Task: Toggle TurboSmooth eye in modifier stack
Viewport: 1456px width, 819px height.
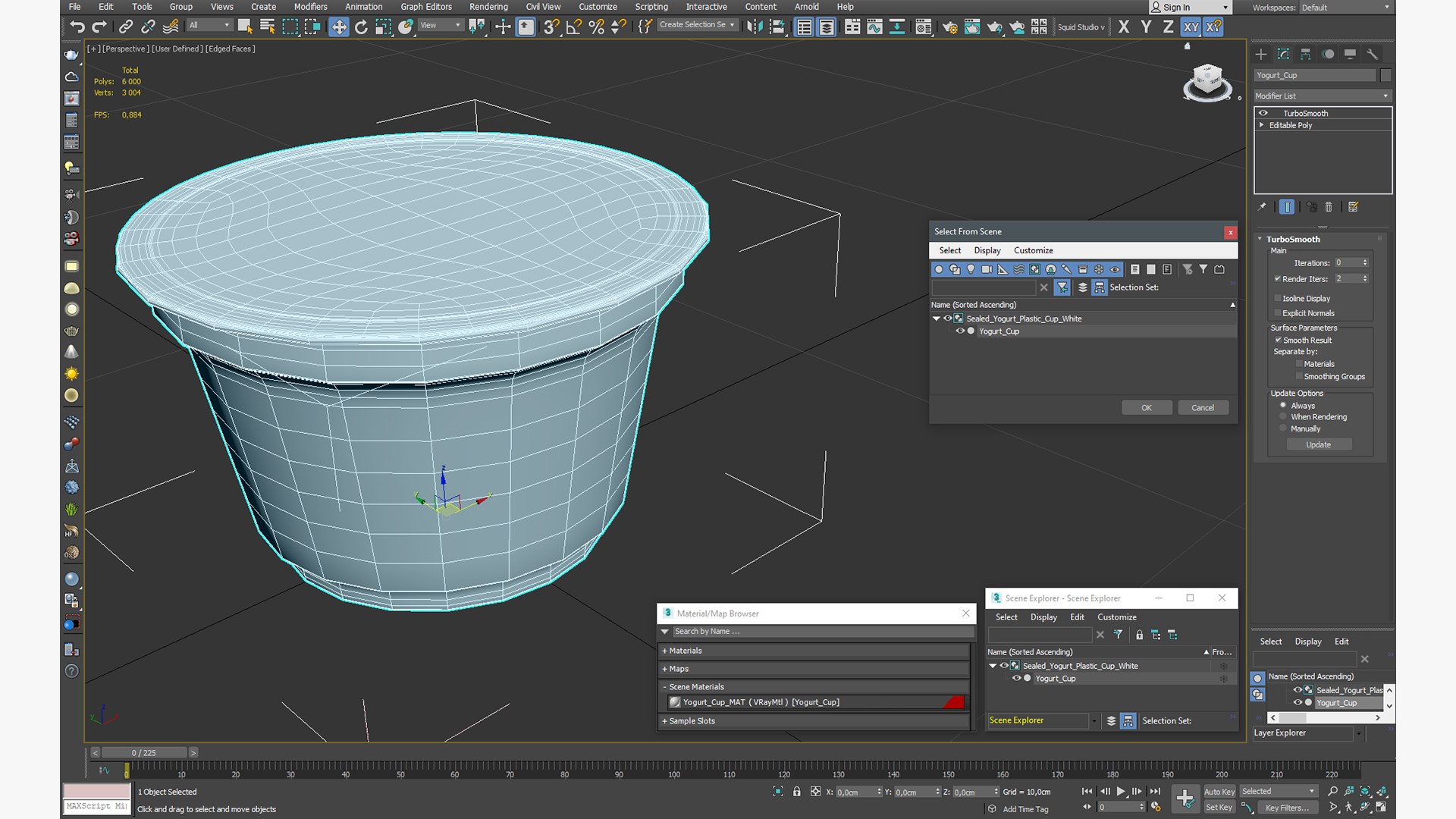Action: point(1263,113)
